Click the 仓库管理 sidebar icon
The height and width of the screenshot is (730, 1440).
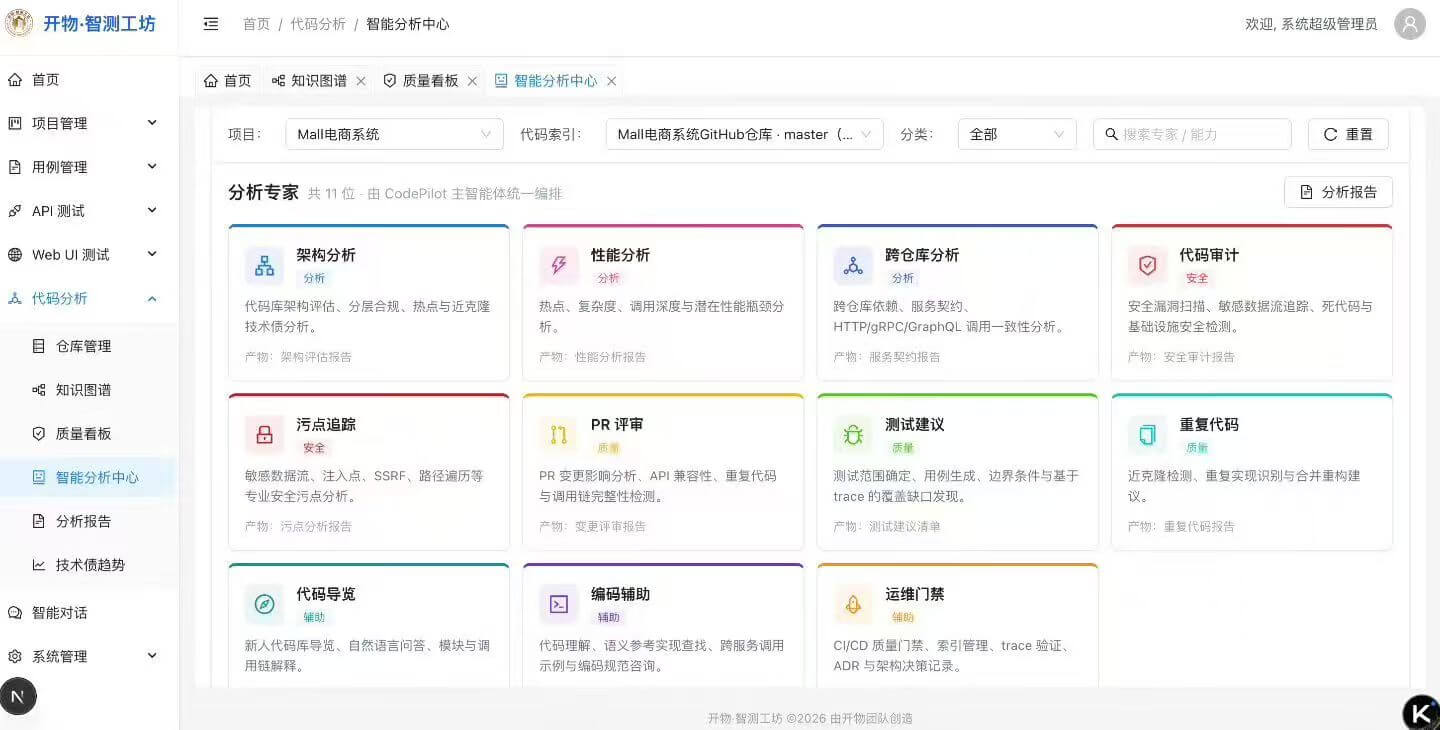[39, 346]
